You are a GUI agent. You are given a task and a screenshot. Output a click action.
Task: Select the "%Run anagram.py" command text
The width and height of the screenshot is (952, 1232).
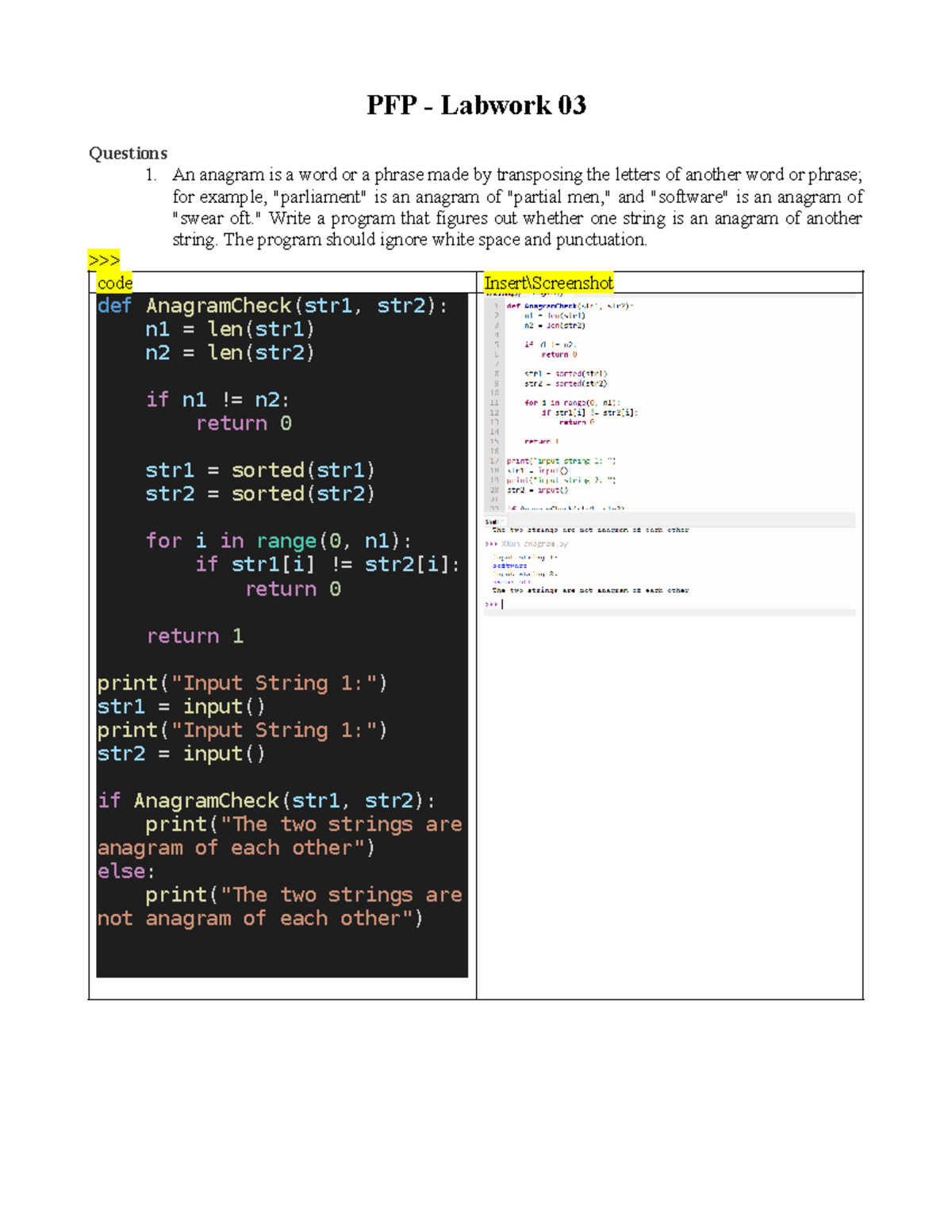533,543
